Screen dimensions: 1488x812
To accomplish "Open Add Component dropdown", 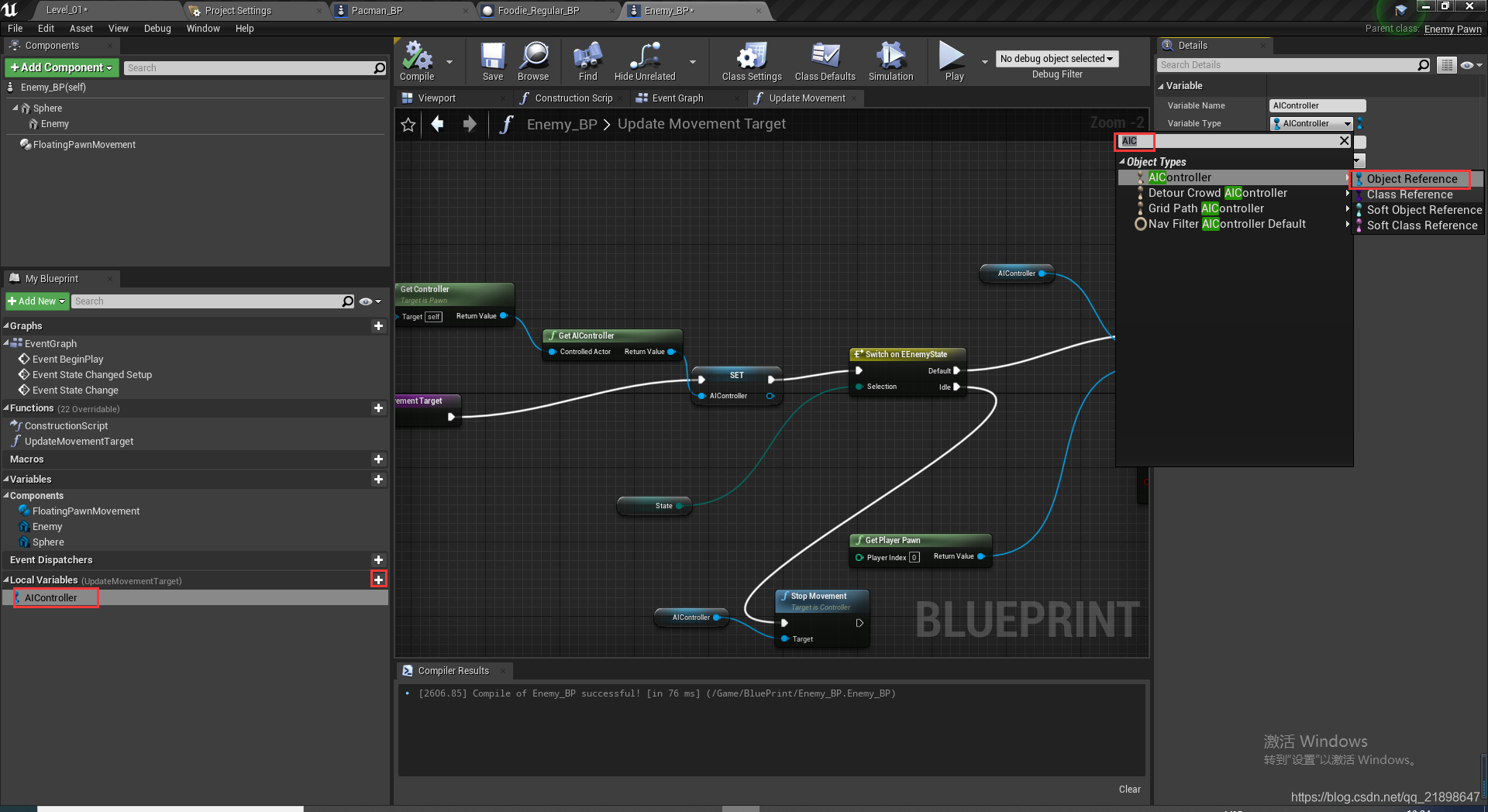I will [62, 68].
